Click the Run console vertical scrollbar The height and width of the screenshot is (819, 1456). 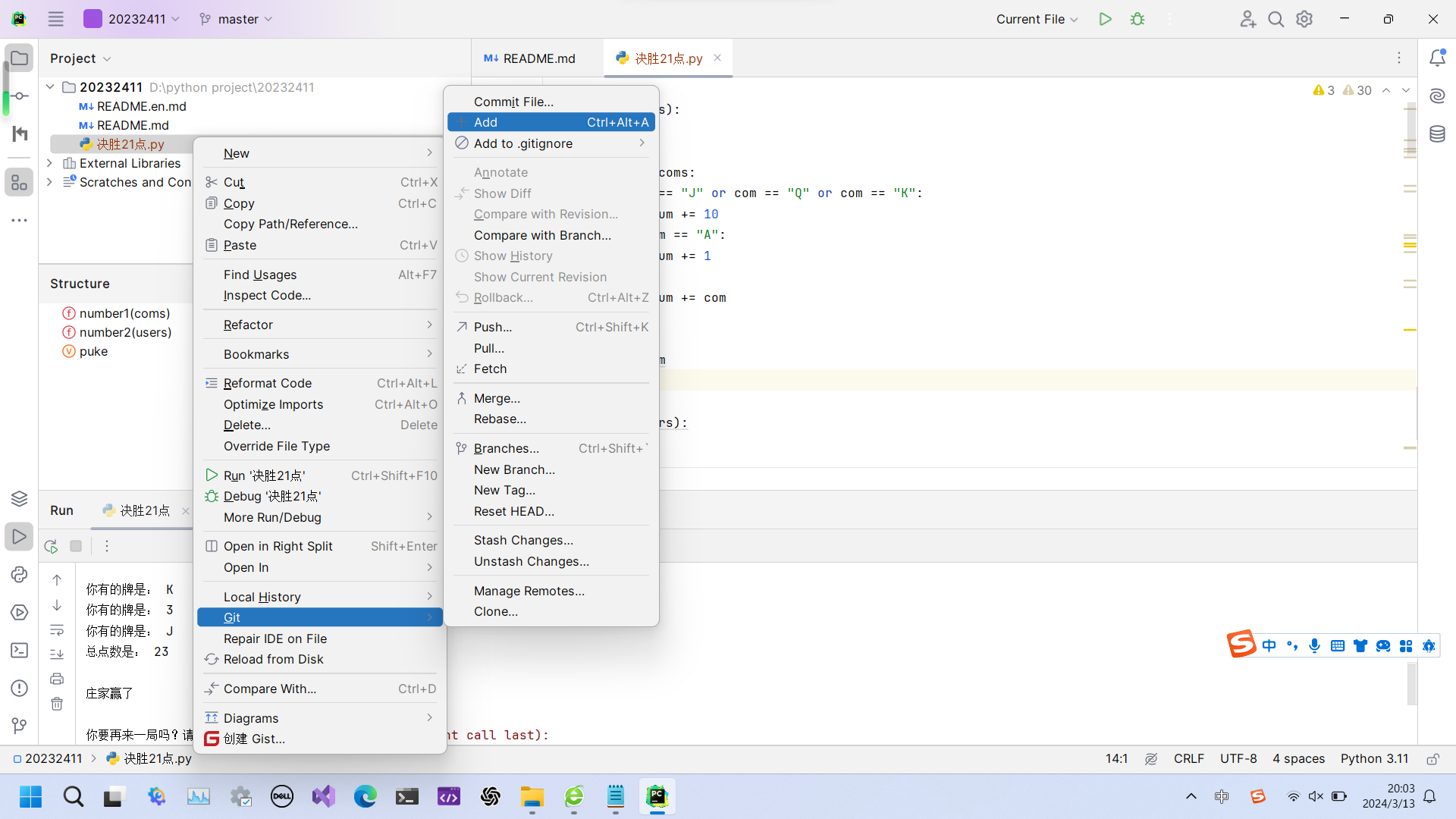[x=1412, y=684]
